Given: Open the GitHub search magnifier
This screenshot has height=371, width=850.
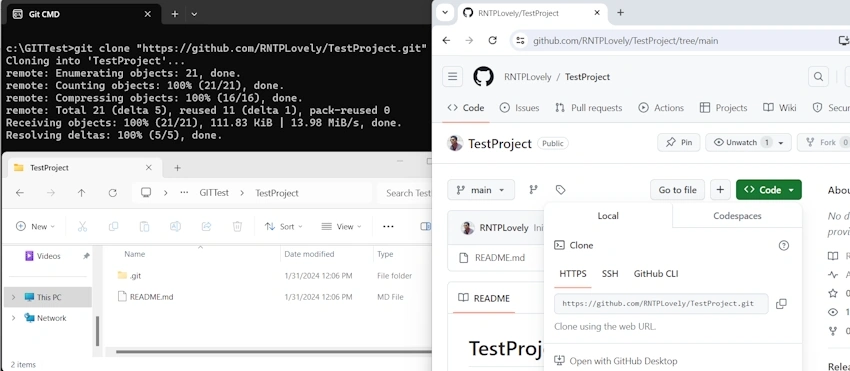Looking at the screenshot, I should tap(818, 76).
